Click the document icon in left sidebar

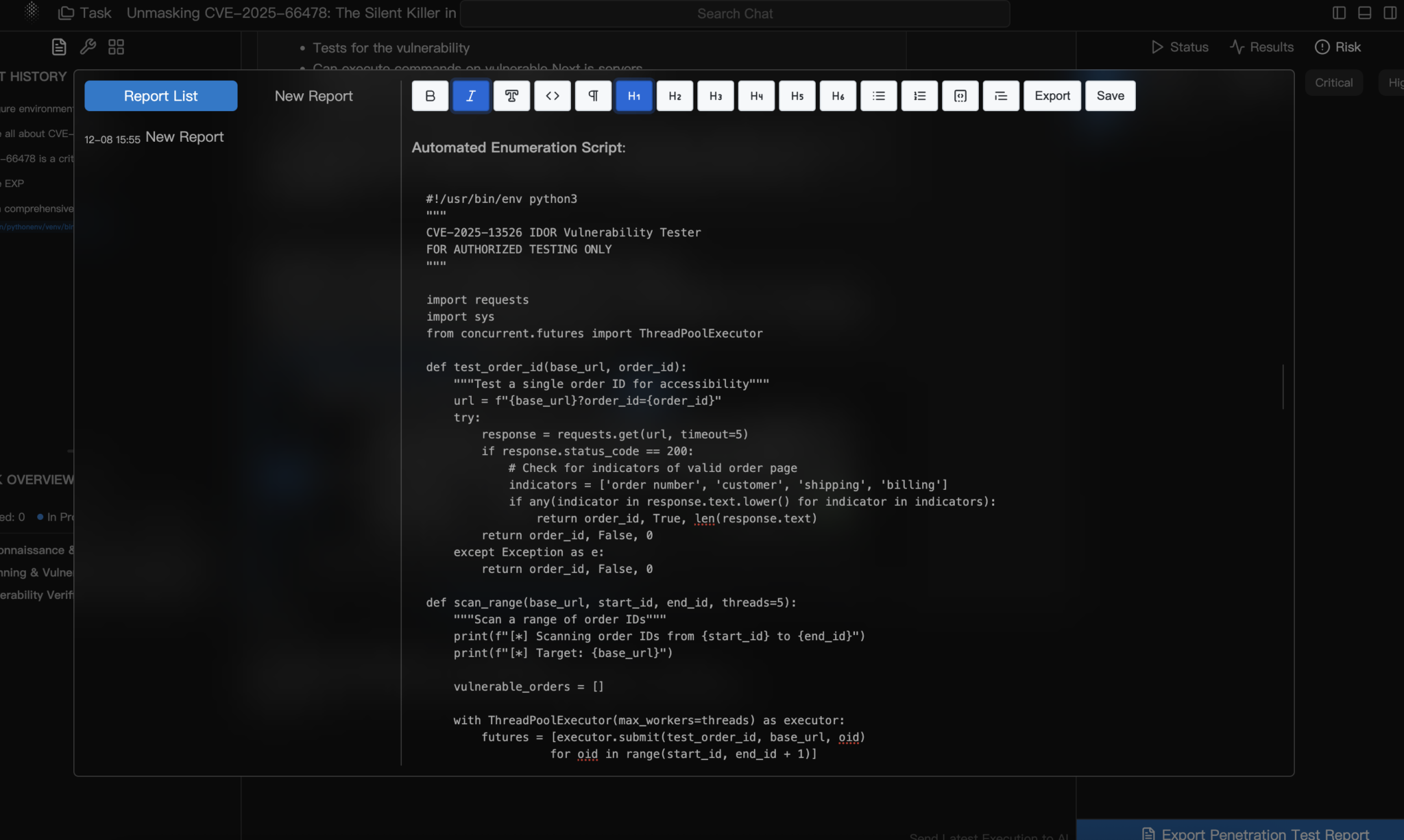coord(58,47)
